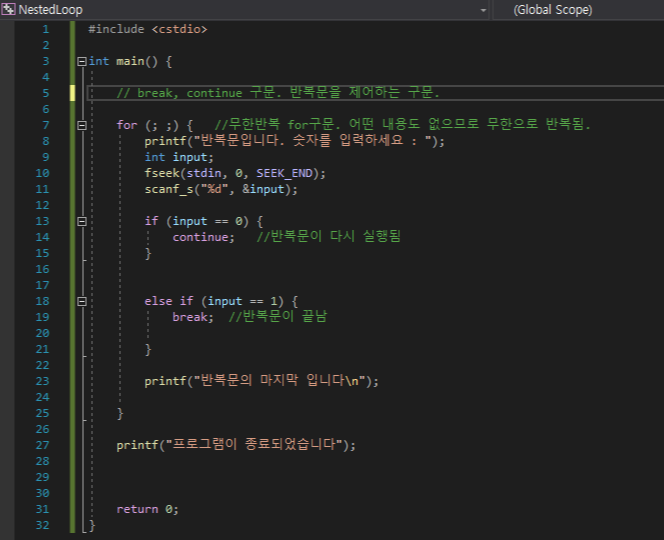Click line number 23 in gutter
Screen dimensions: 664x540
tap(42, 381)
